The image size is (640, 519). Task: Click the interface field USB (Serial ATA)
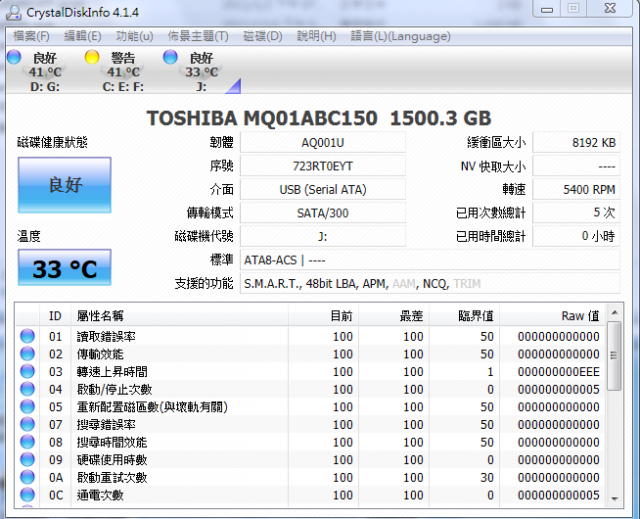point(322,189)
